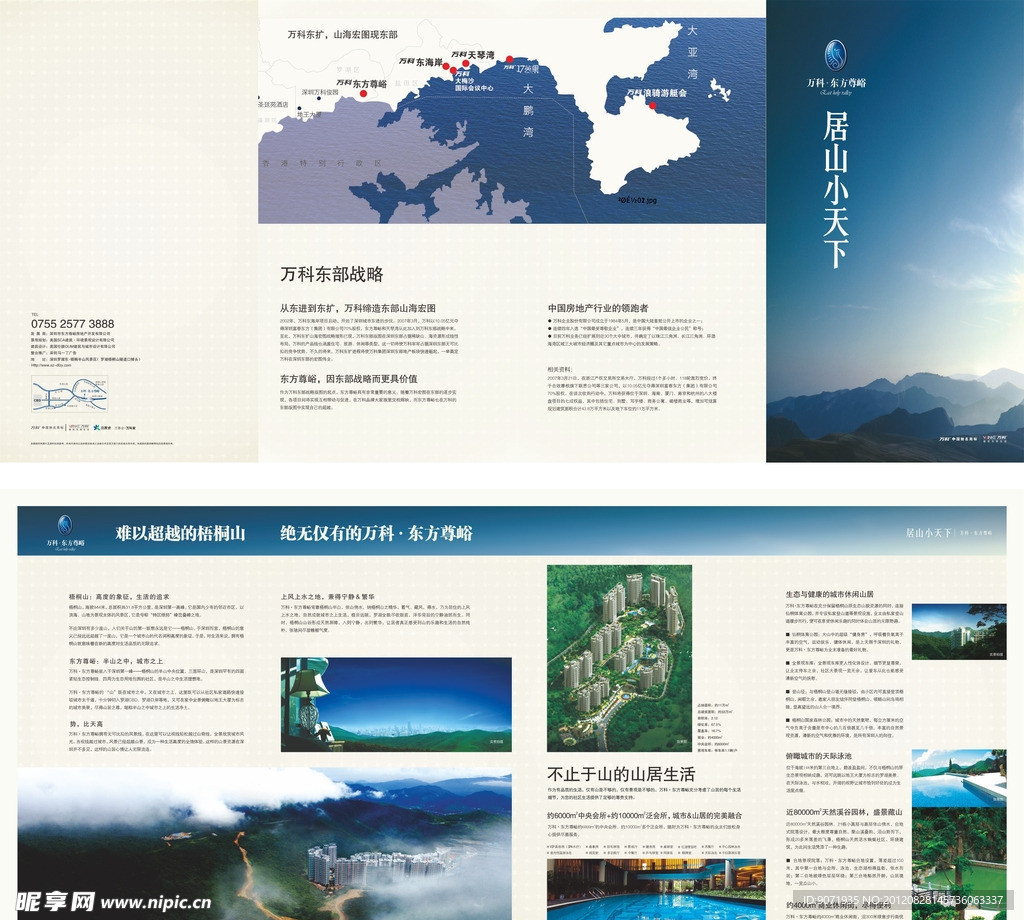1024x920 pixels.
Task: Click the 深圳万科俊园 map label
Action: click(320, 93)
